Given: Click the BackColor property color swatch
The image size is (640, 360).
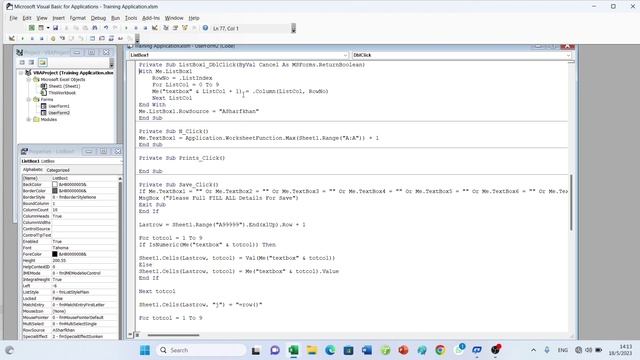Looking at the screenshot, I should point(55,184).
